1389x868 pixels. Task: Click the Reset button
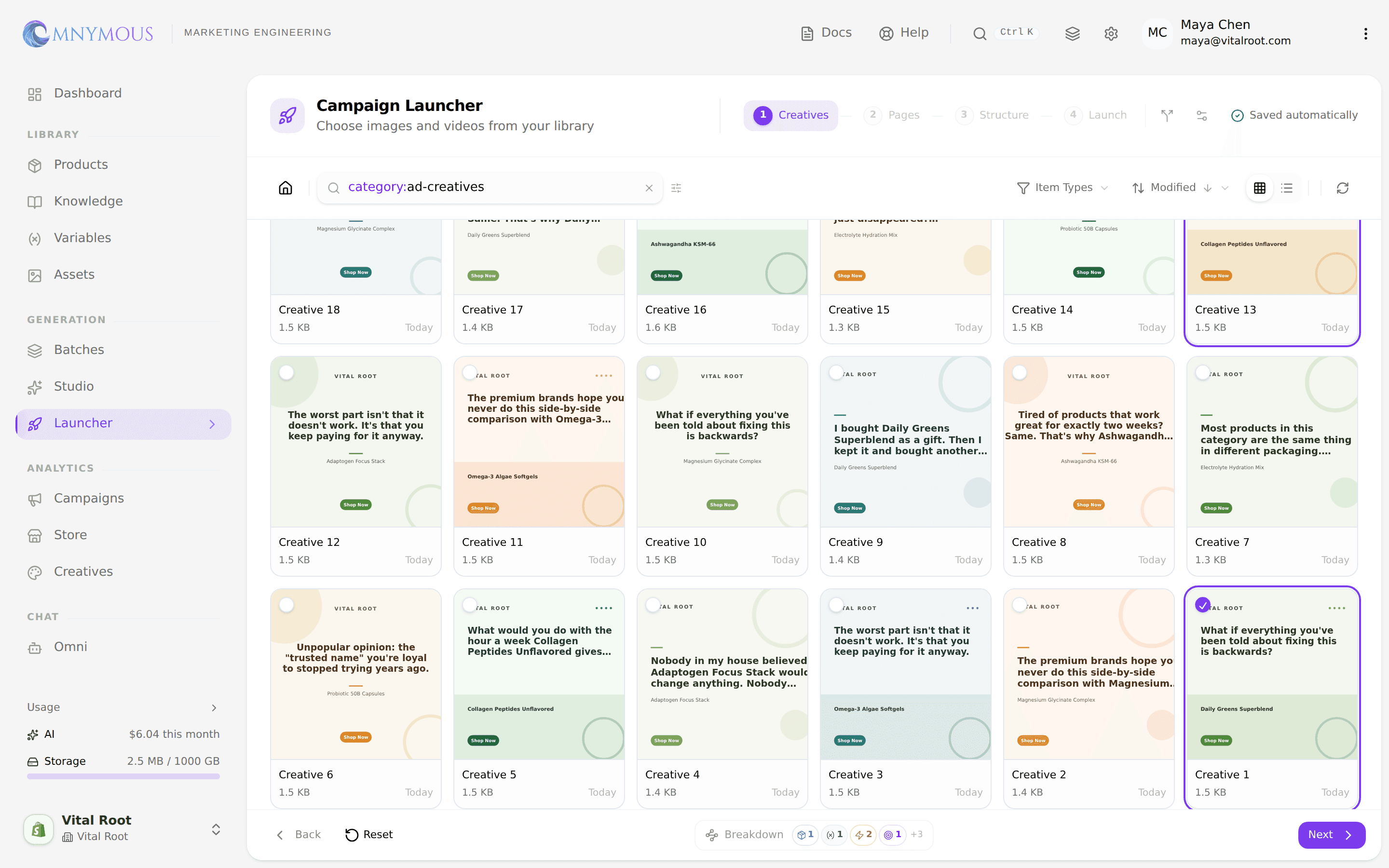point(369,835)
